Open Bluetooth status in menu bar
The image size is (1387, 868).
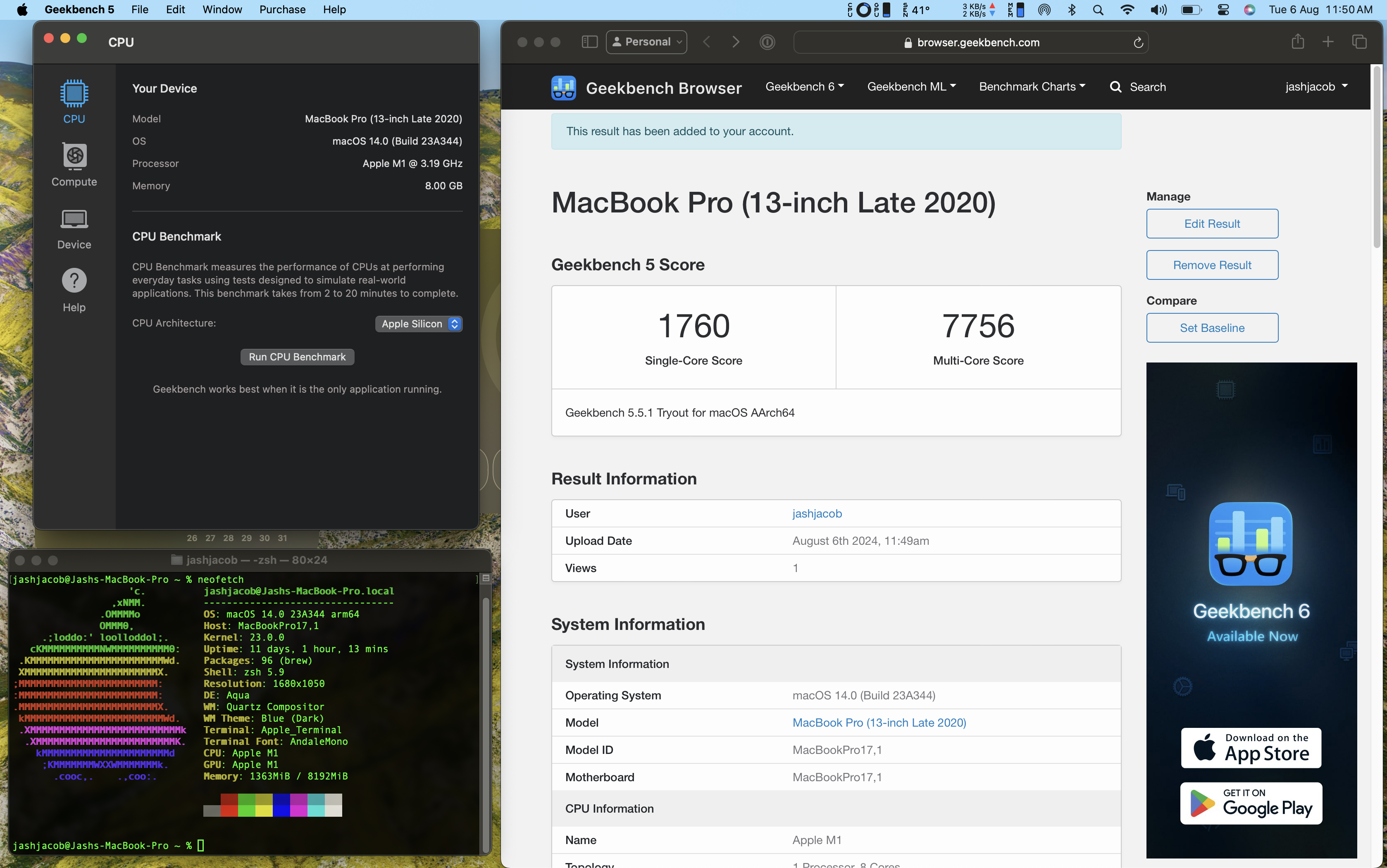click(1072, 10)
